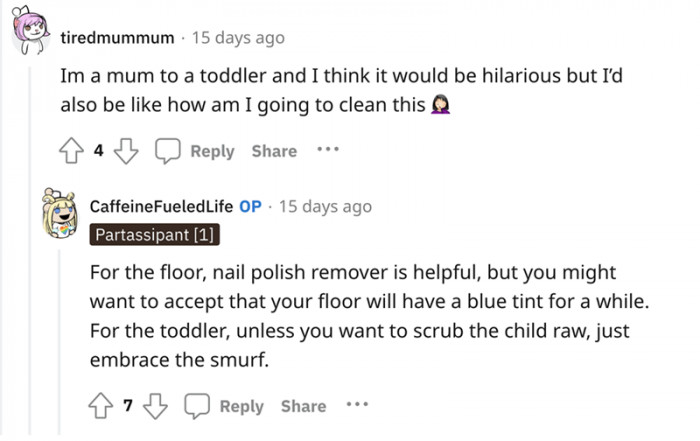
Task: Click the OP label beside CaffeineFueledLife
Action: (x=250, y=207)
